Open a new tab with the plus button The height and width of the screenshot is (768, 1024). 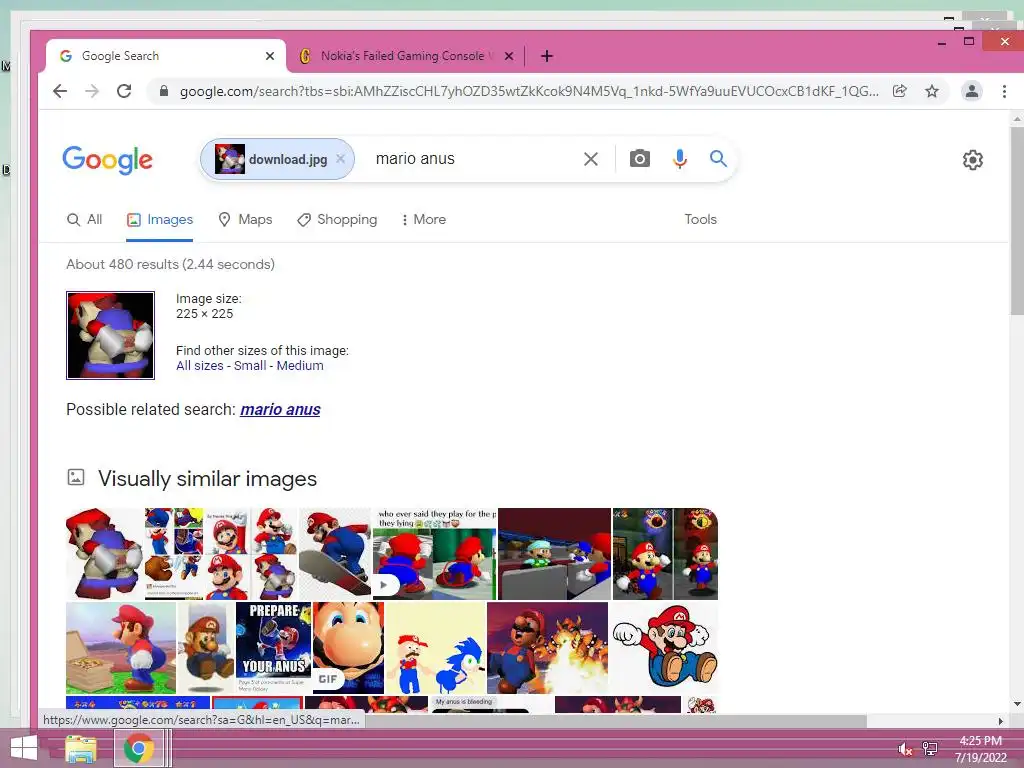(547, 56)
